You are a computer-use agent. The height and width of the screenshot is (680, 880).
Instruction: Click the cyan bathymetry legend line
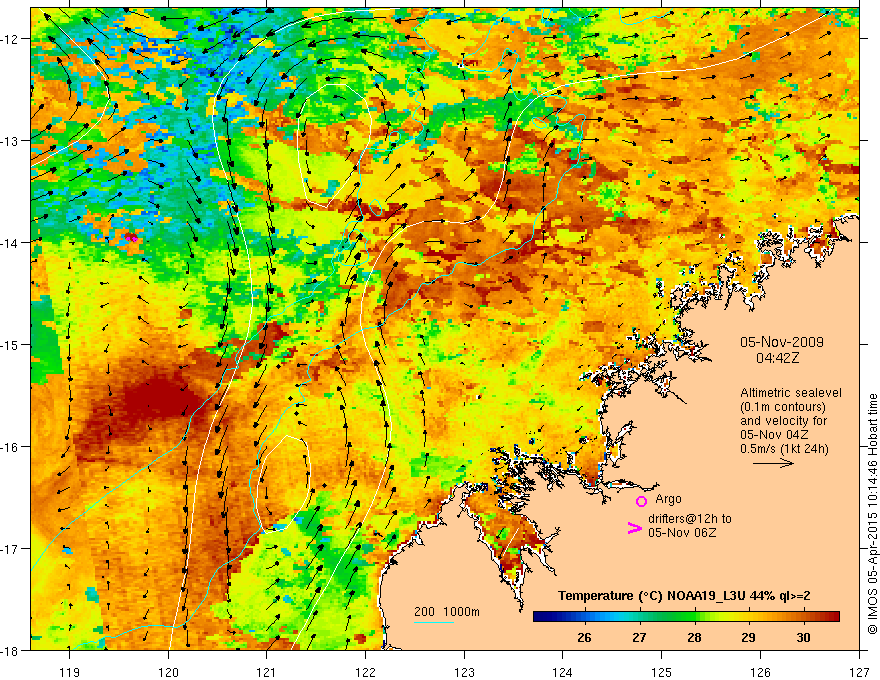(434, 622)
